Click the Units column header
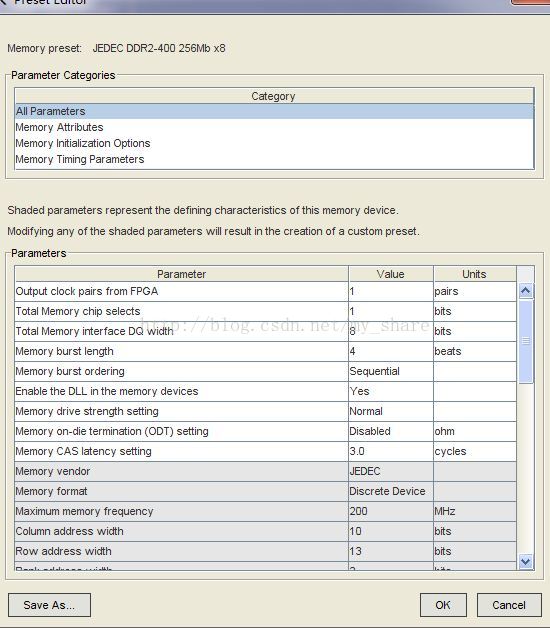Viewport: 550px width, 628px height. pyautogui.click(x=475, y=274)
